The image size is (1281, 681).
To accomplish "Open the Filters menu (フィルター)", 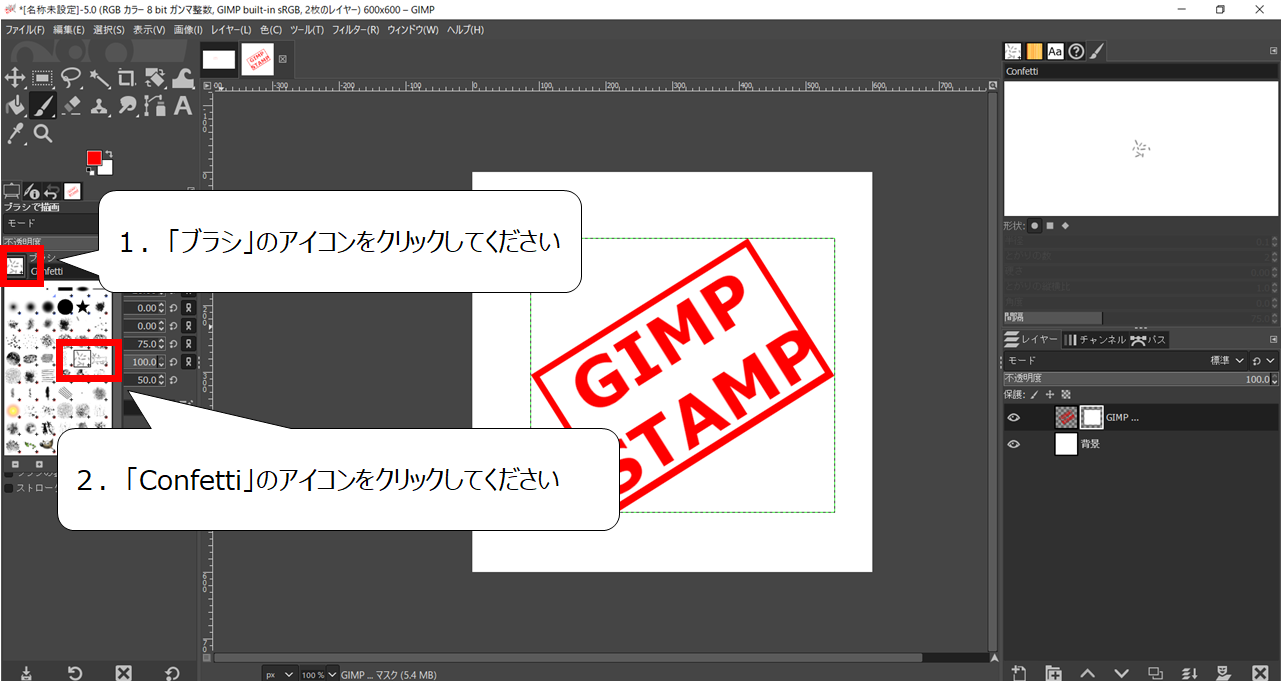I will click(x=355, y=30).
